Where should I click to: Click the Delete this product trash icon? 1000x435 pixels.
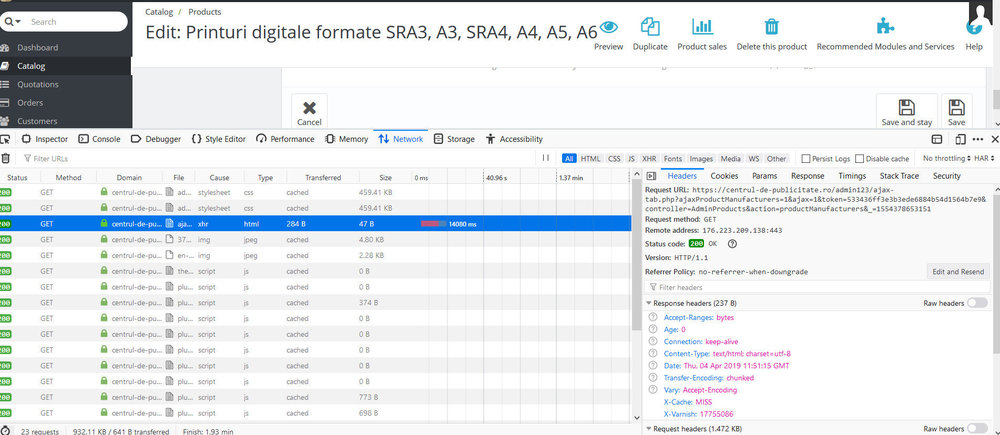[x=771, y=27]
